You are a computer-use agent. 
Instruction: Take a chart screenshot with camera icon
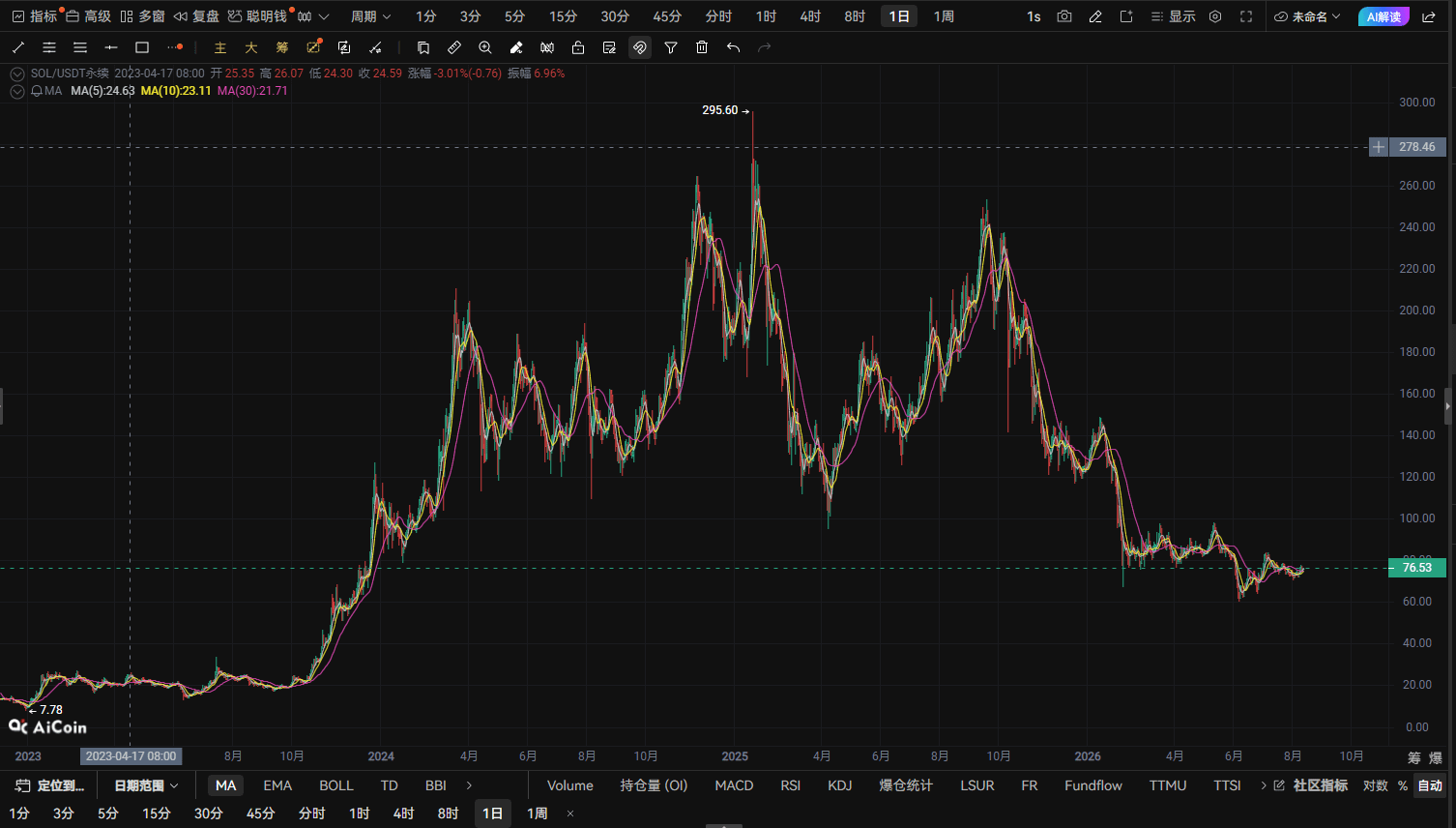click(x=1064, y=16)
